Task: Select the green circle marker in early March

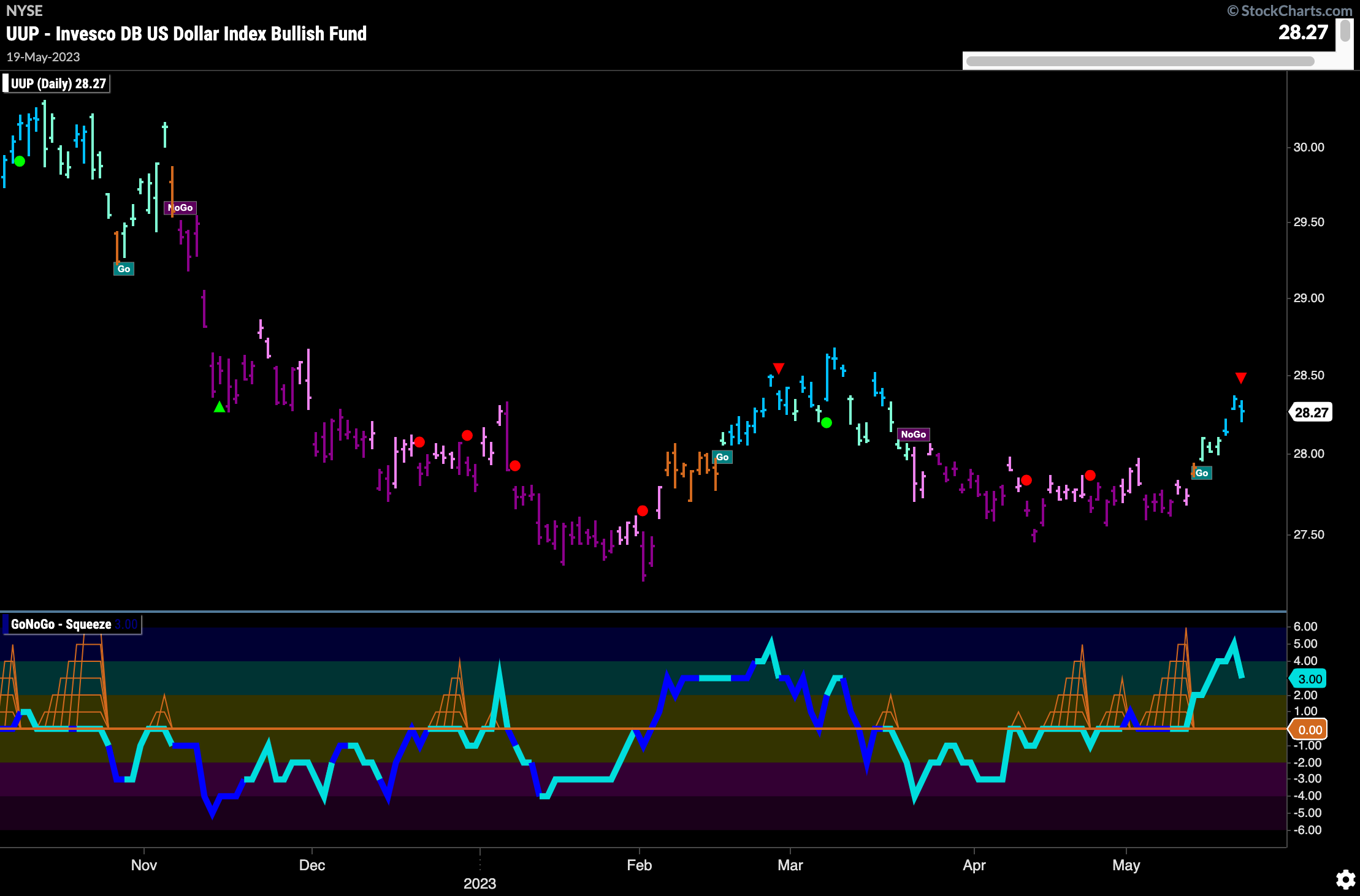Action: coord(827,422)
